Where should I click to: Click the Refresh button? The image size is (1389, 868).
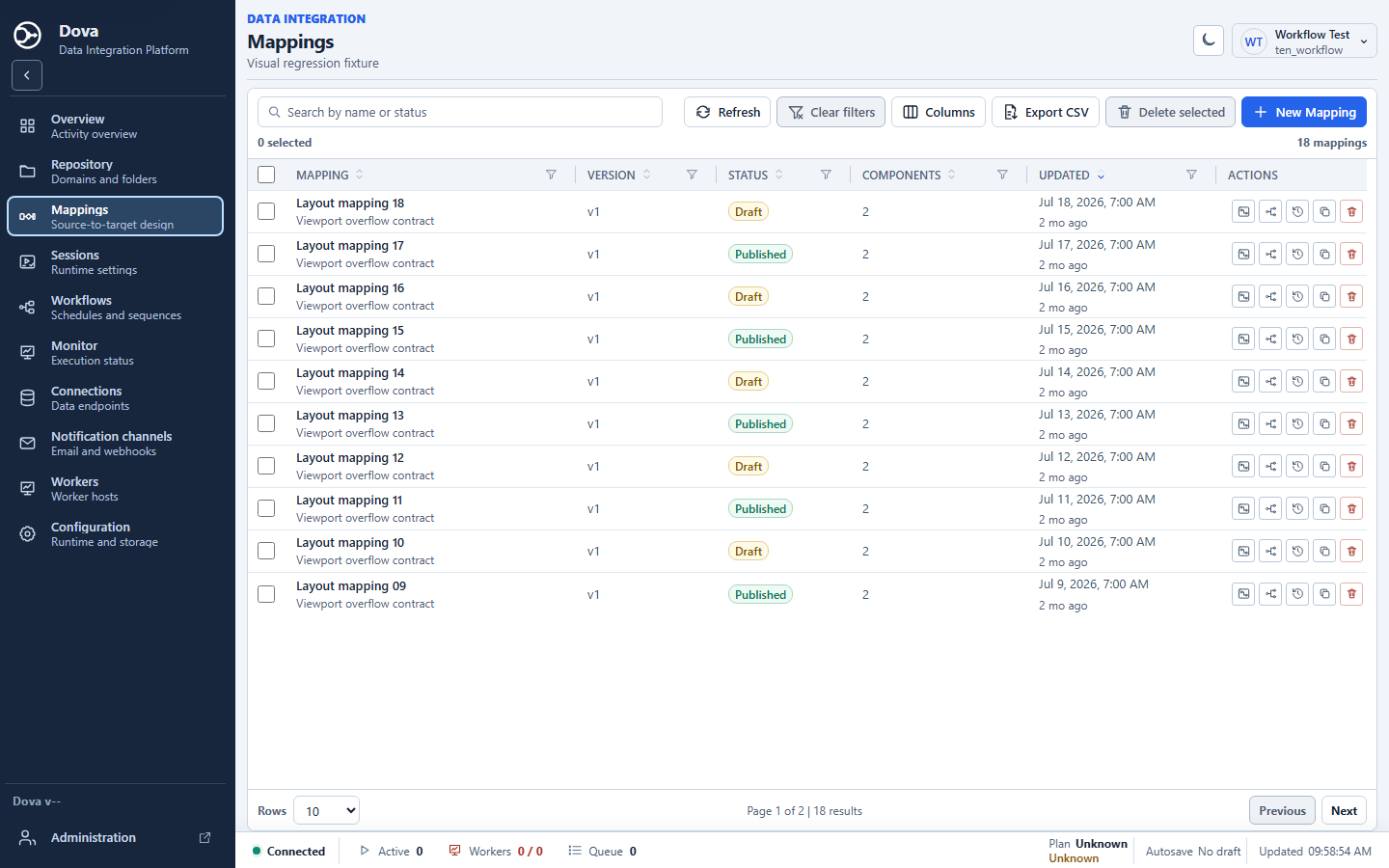click(727, 112)
